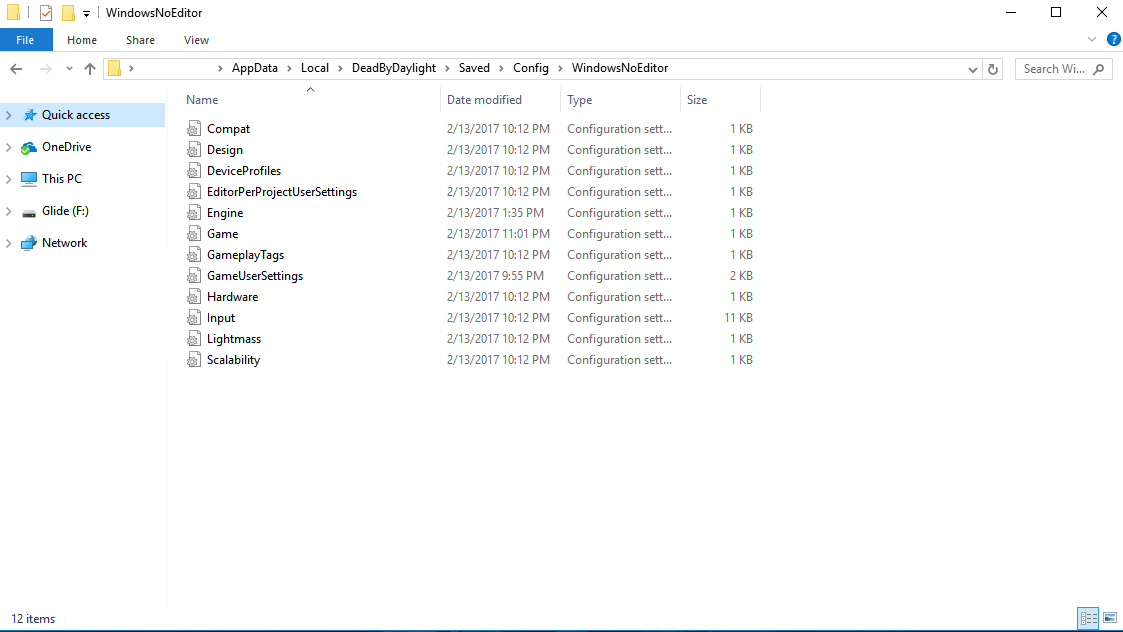Screen dimensions: 1123x632
Task: Navigate to Saved in breadcrumb
Action: click(474, 68)
